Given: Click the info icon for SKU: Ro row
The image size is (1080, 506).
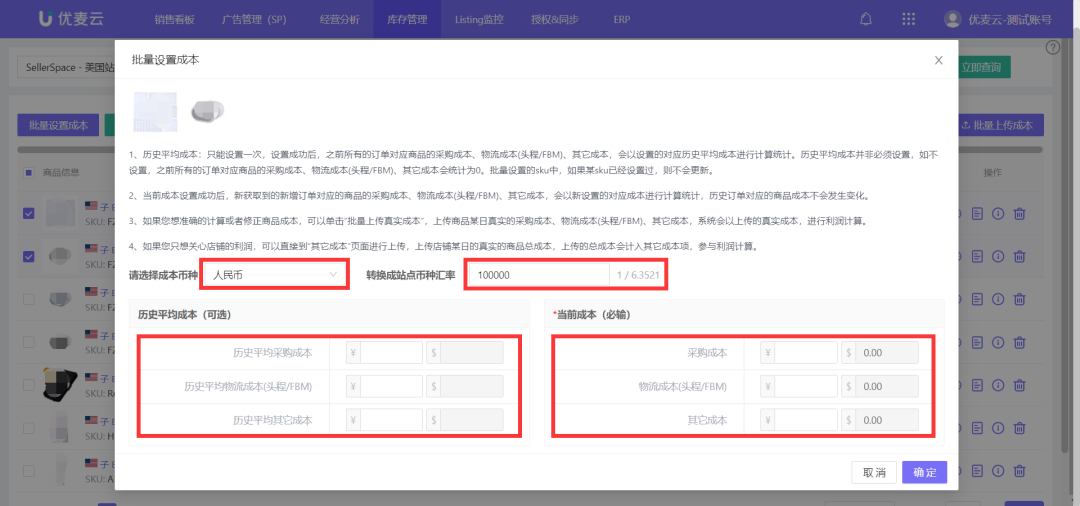Looking at the screenshot, I should tap(998, 385).
